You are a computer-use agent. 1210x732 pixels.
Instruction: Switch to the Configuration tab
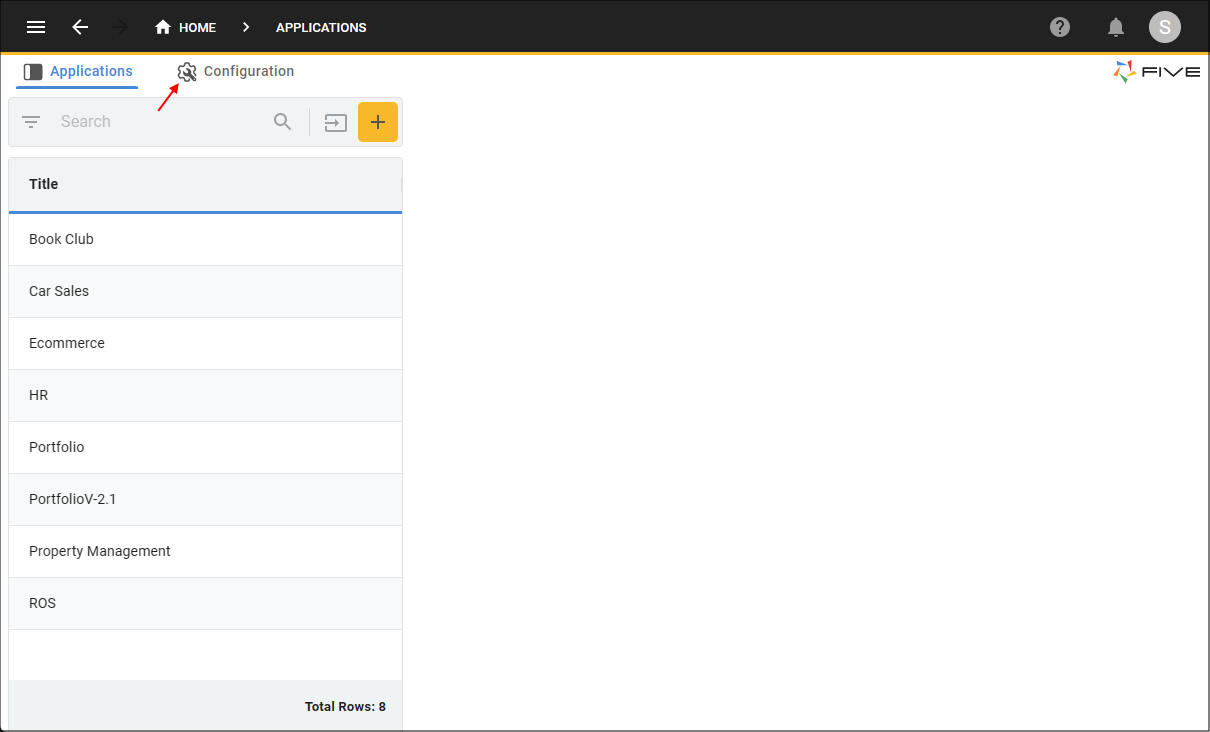coord(236,72)
